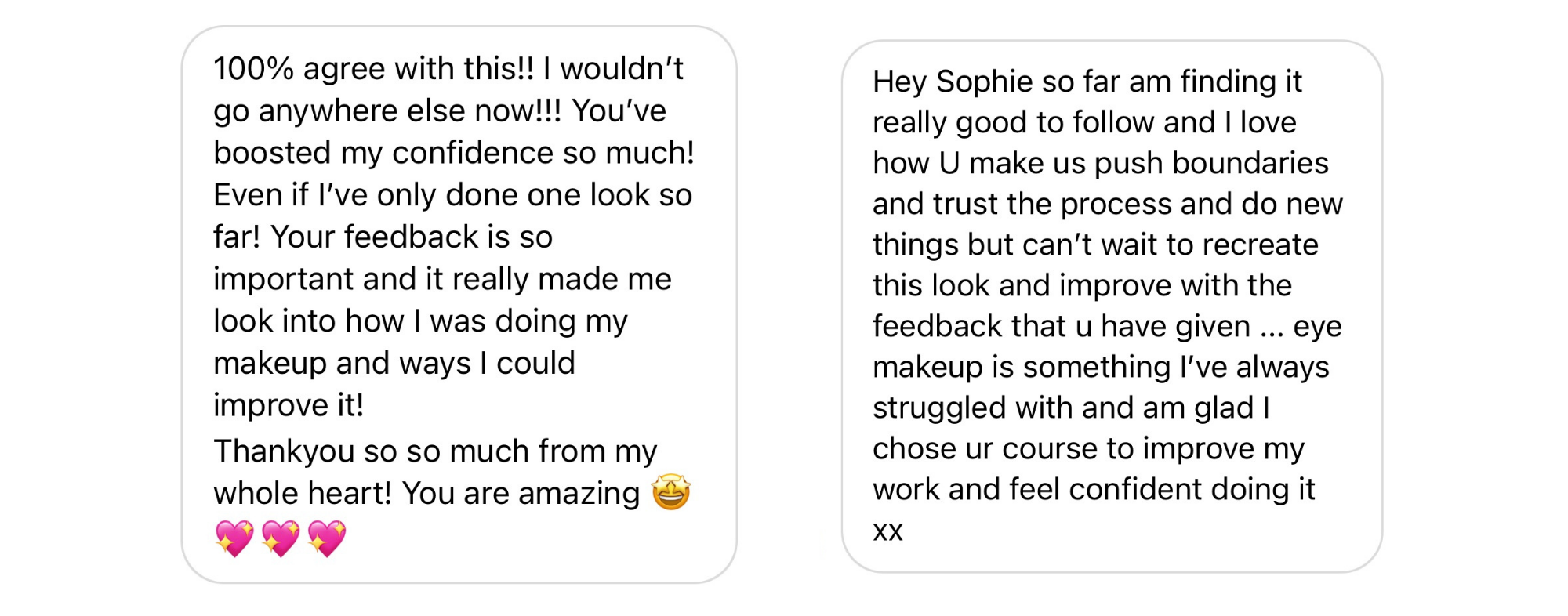Click the first sparkling heart emoji
The width and height of the screenshot is (1568, 616).
tap(234, 538)
